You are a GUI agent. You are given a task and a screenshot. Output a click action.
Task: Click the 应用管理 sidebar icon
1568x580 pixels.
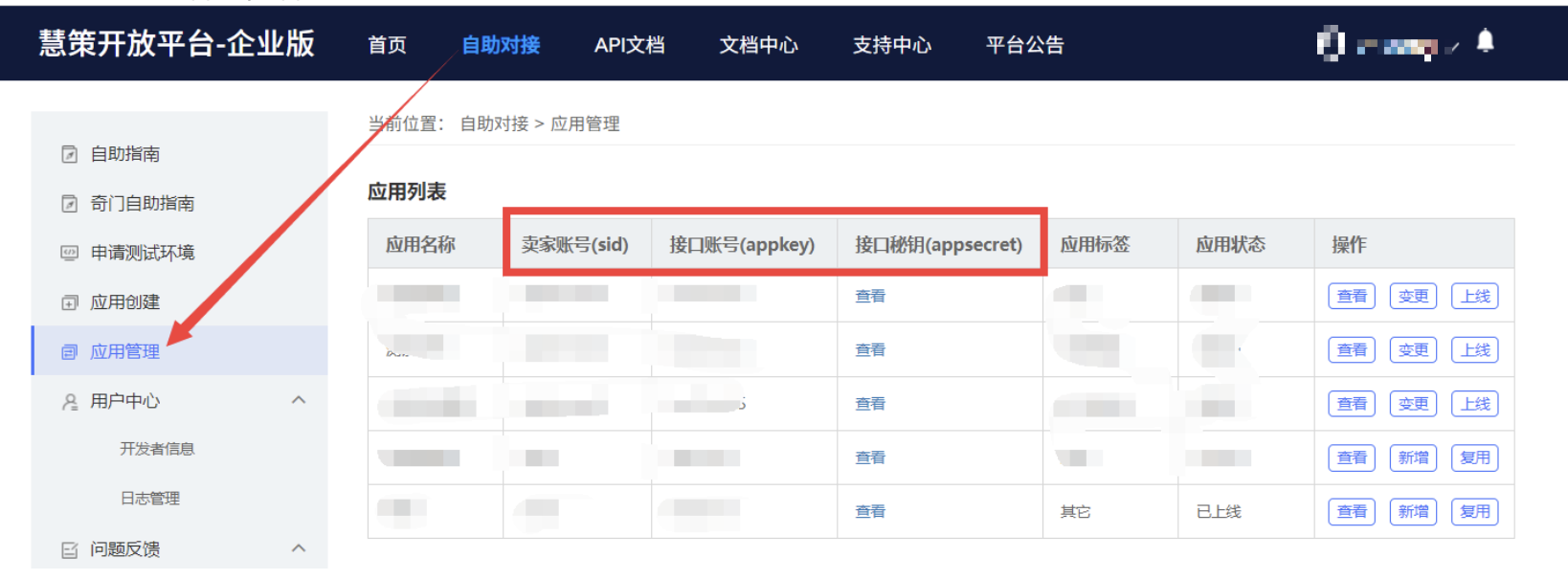[69, 352]
